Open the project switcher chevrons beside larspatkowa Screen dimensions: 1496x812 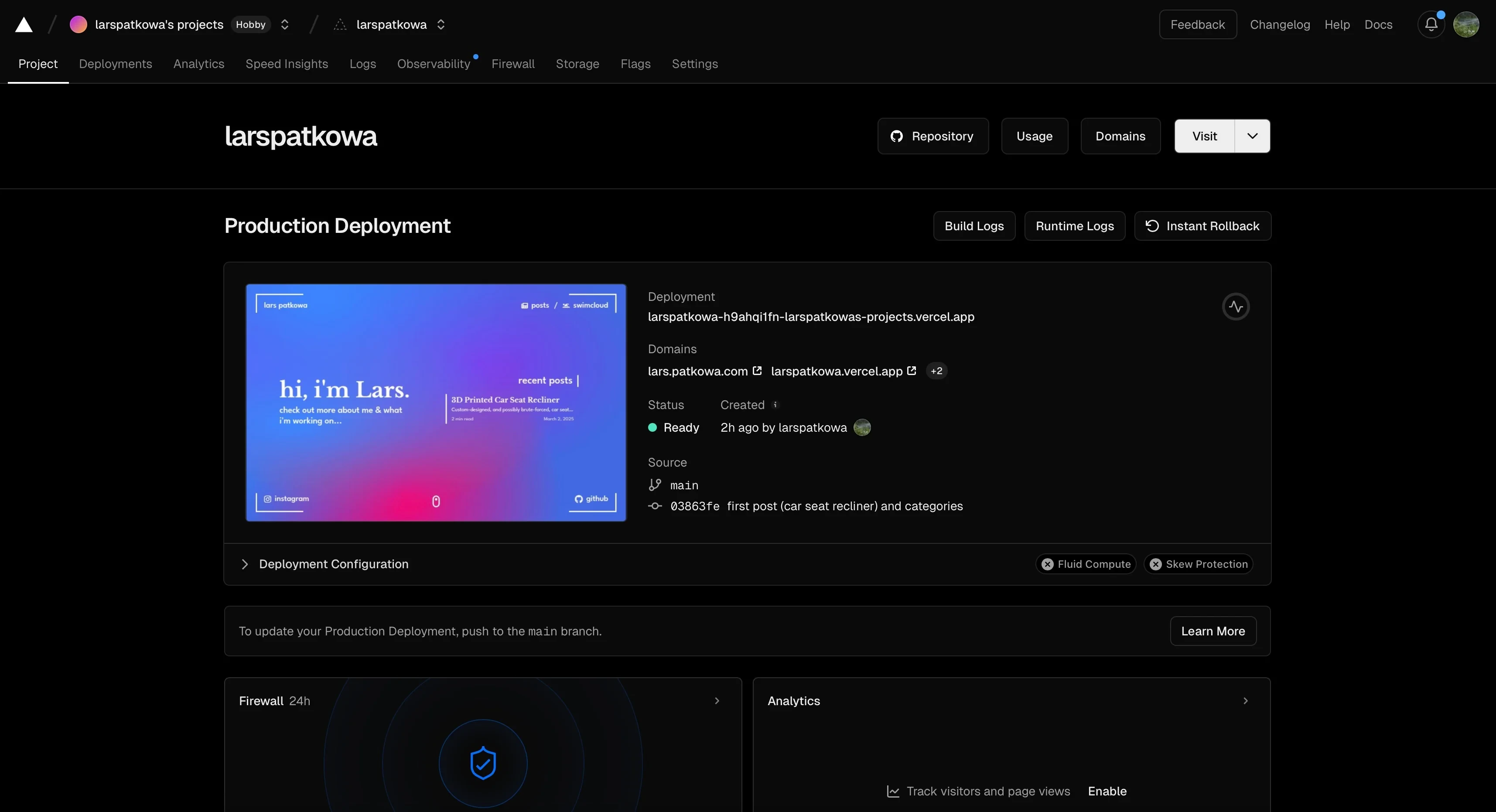441,24
